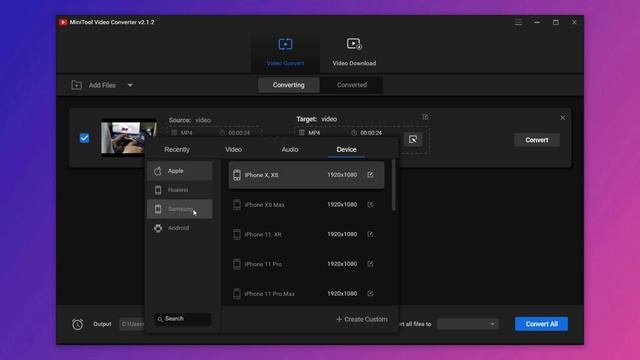Choose the iPhone 11 Pro preset
640x360 pixels.
click(x=307, y=264)
